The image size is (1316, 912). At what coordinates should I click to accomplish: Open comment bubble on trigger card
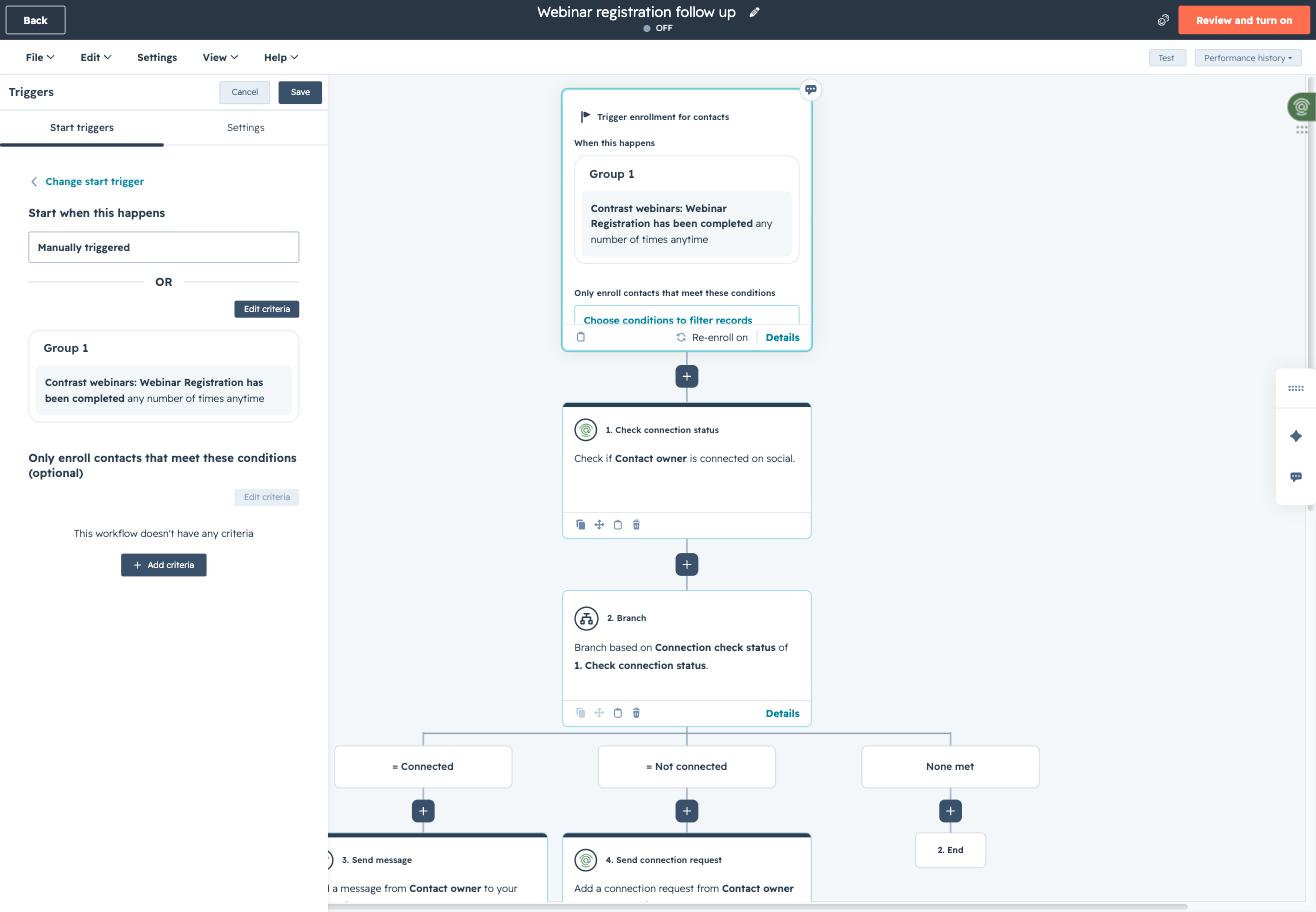click(811, 89)
